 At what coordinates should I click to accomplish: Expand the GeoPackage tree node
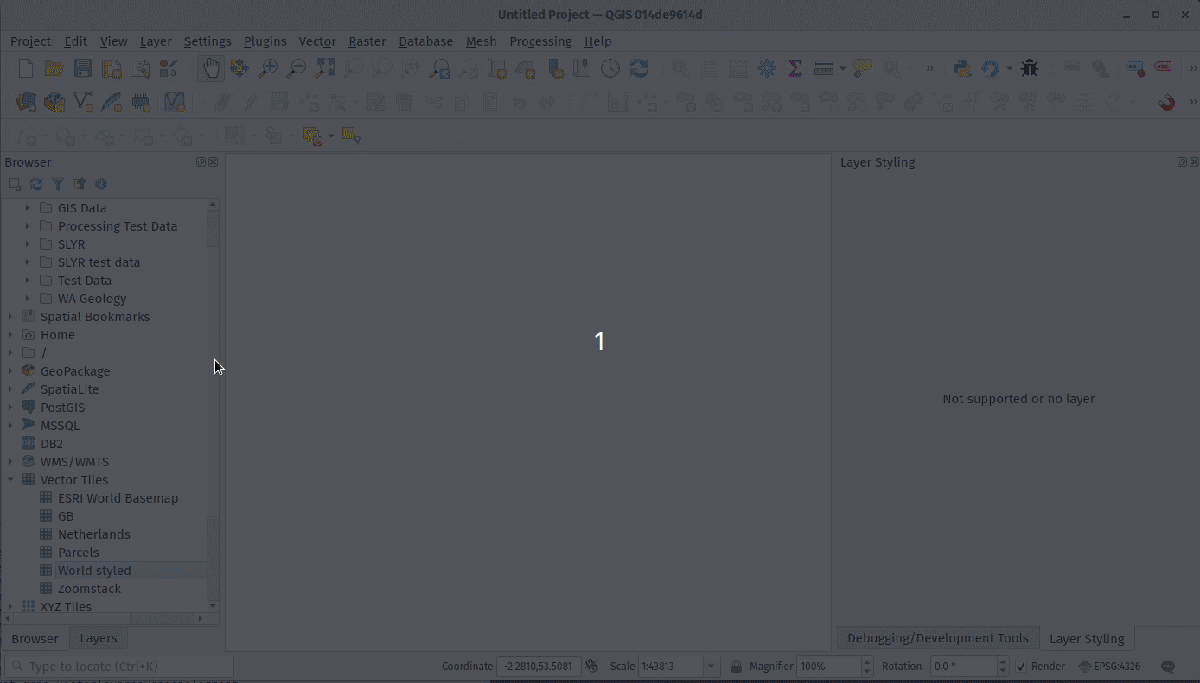pos(11,371)
